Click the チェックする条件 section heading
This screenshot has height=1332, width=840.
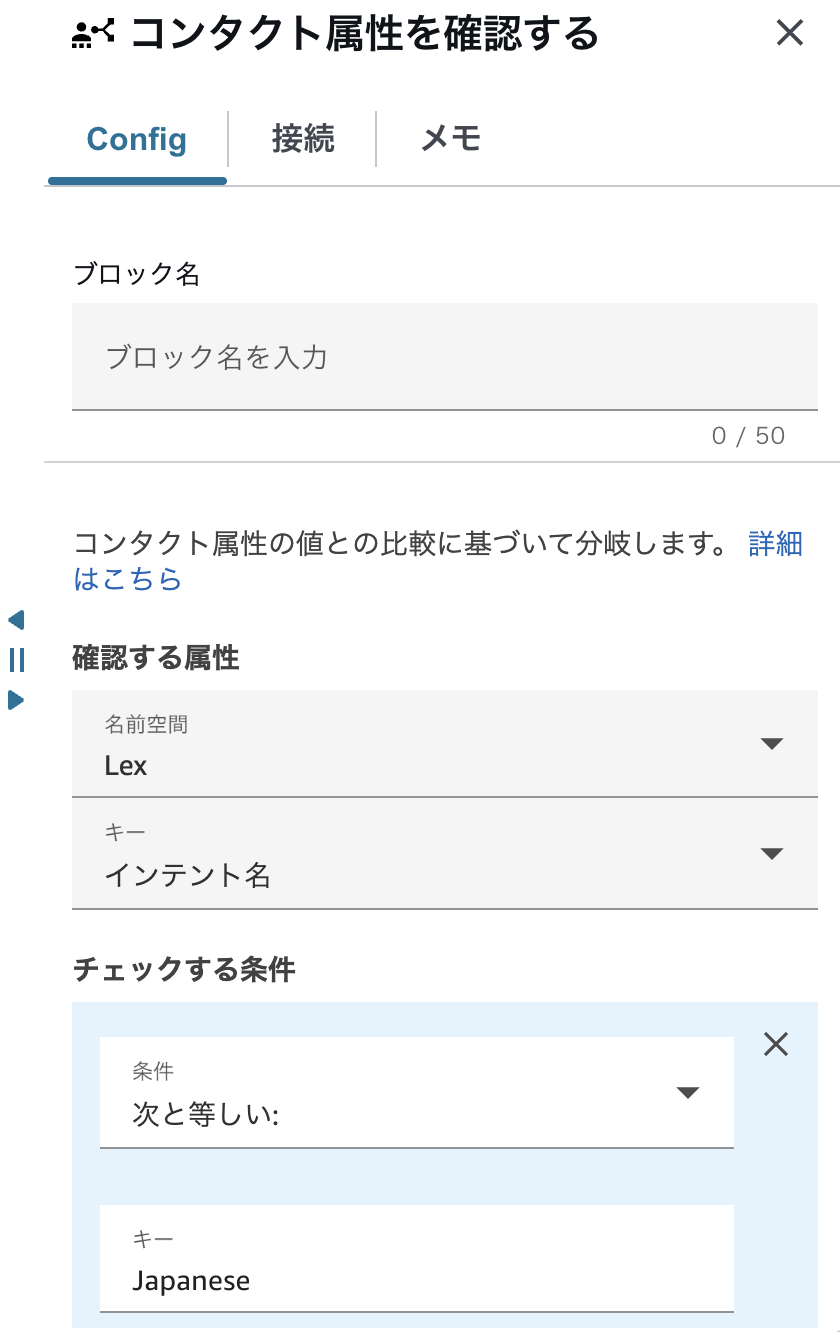(x=184, y=969)
